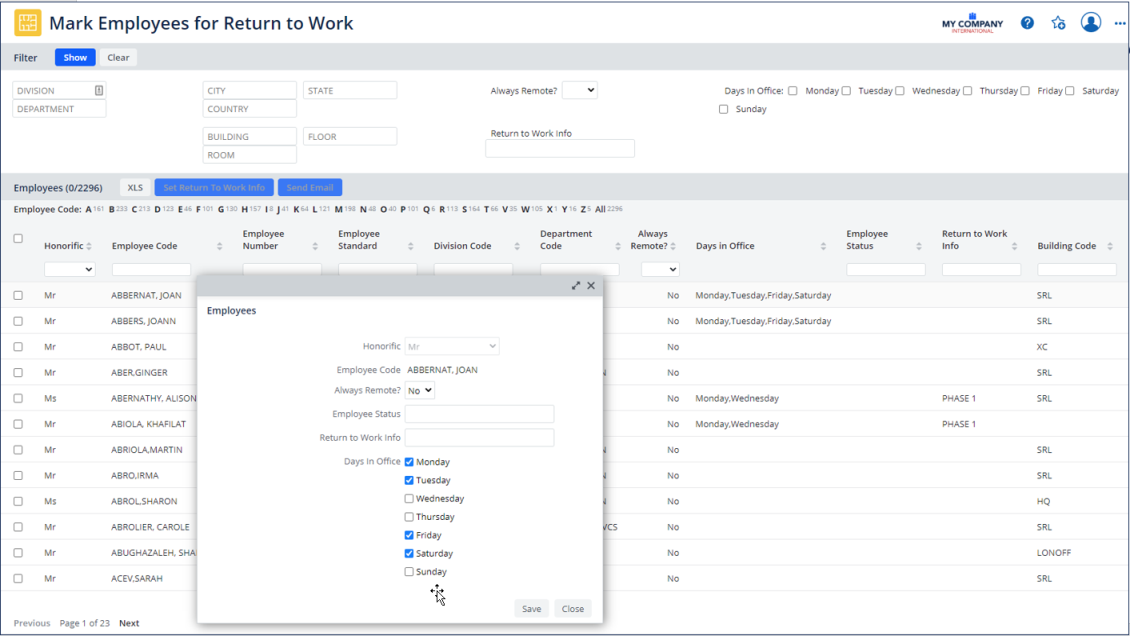Viewport: 1130px width, 636px height.
Task: Filter employee codes by letter W
Action: pos(525,210)
